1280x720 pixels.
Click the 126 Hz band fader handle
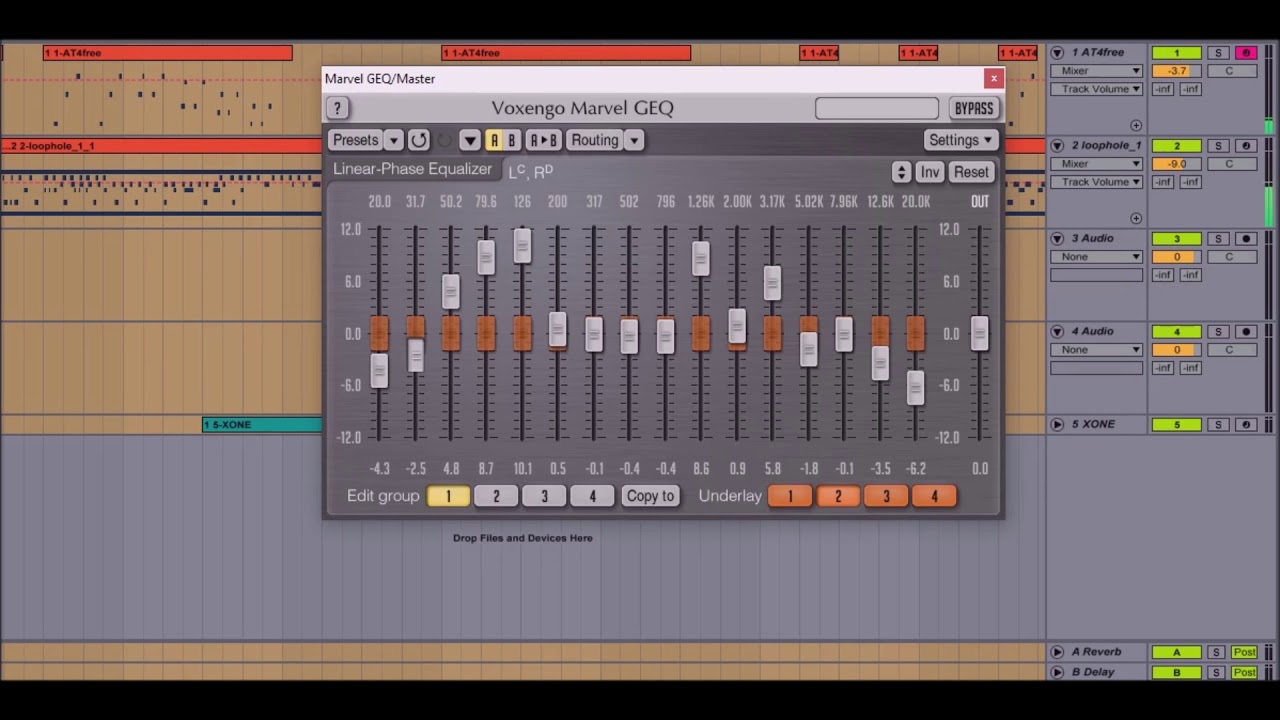(522, 246)
